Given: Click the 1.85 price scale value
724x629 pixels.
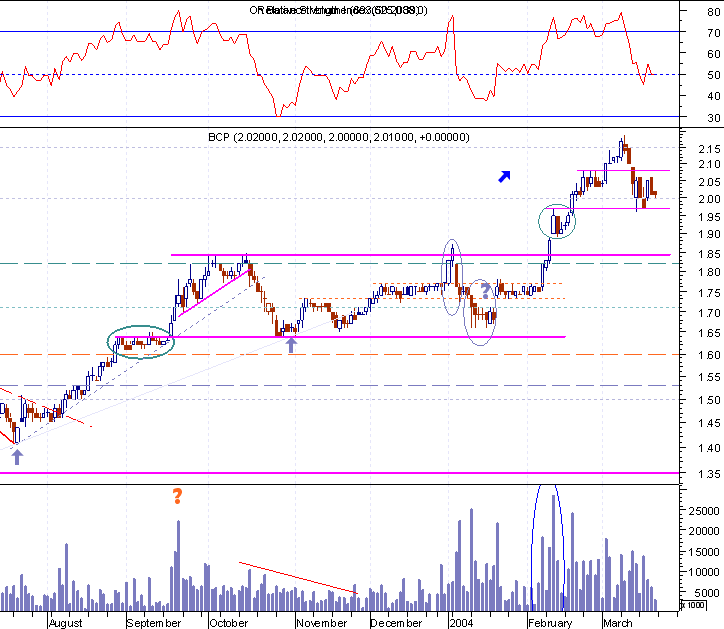Looking at the screenshot, I should click(709, 254).
